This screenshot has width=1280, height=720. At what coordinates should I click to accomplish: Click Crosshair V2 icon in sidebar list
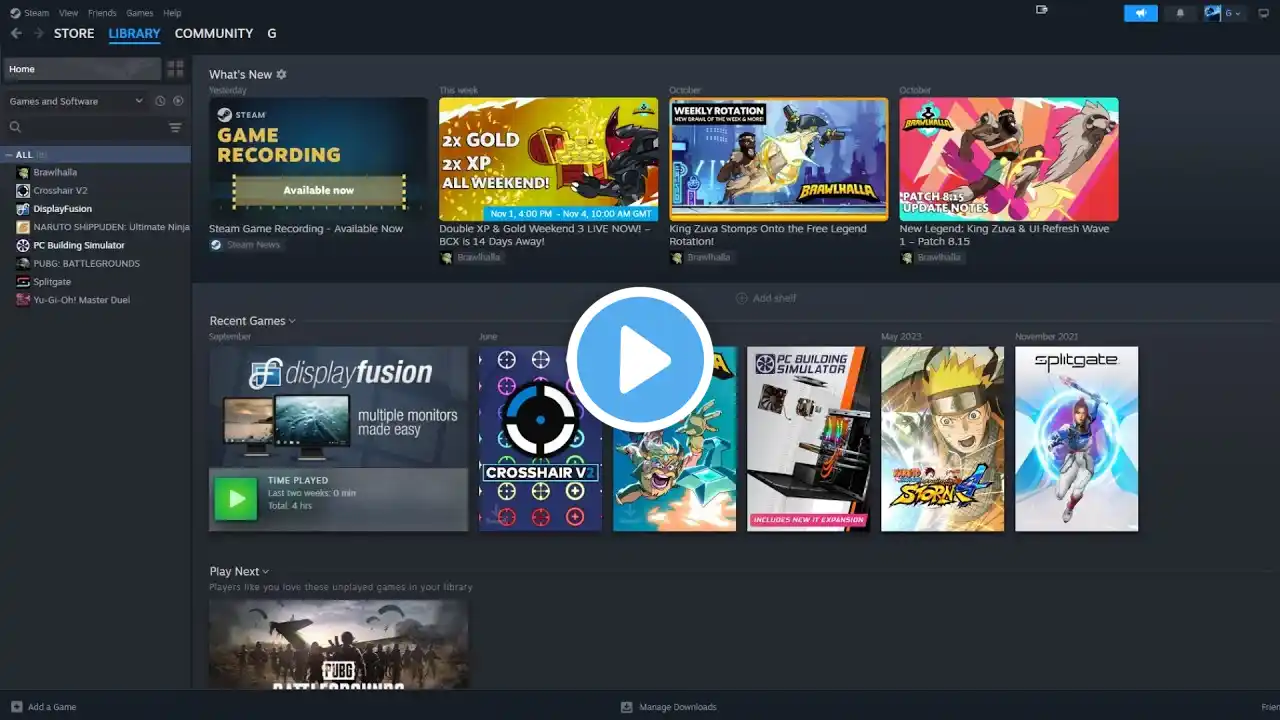pyautogui.click(x=23, y=190)
